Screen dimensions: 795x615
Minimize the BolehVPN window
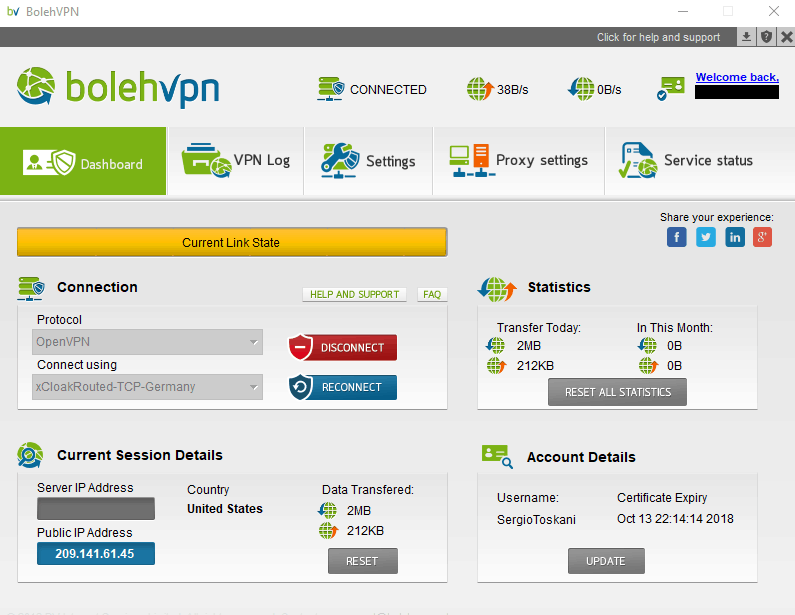tap(683, 11)
